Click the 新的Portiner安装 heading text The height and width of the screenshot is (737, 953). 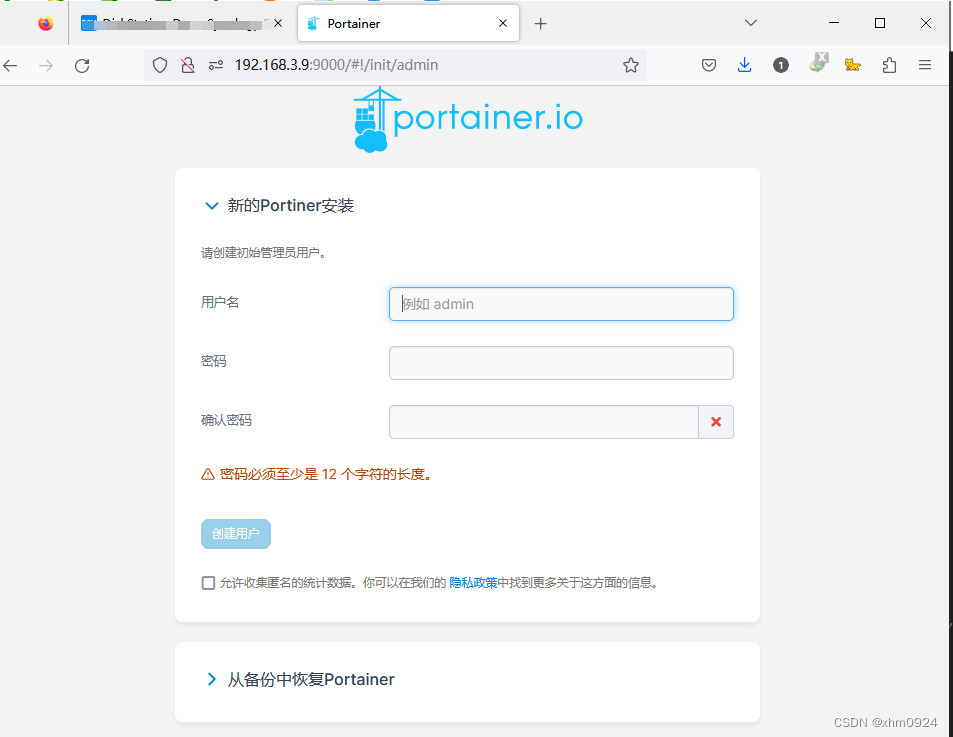pyautogui.click(x=291, y=206)
